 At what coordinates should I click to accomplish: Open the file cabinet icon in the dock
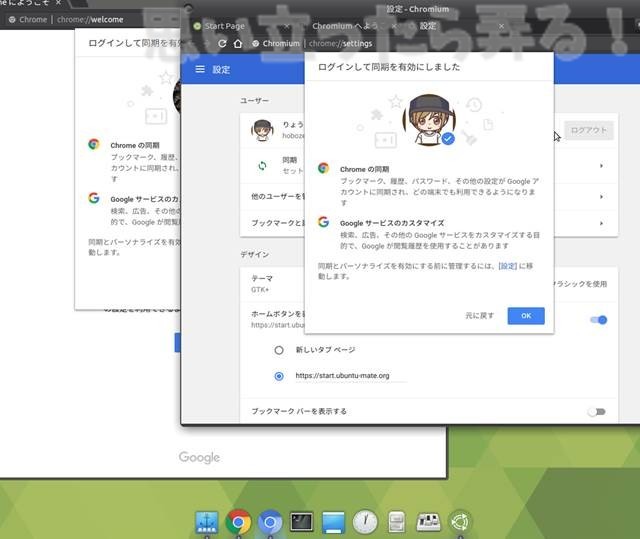coord(396,522)
